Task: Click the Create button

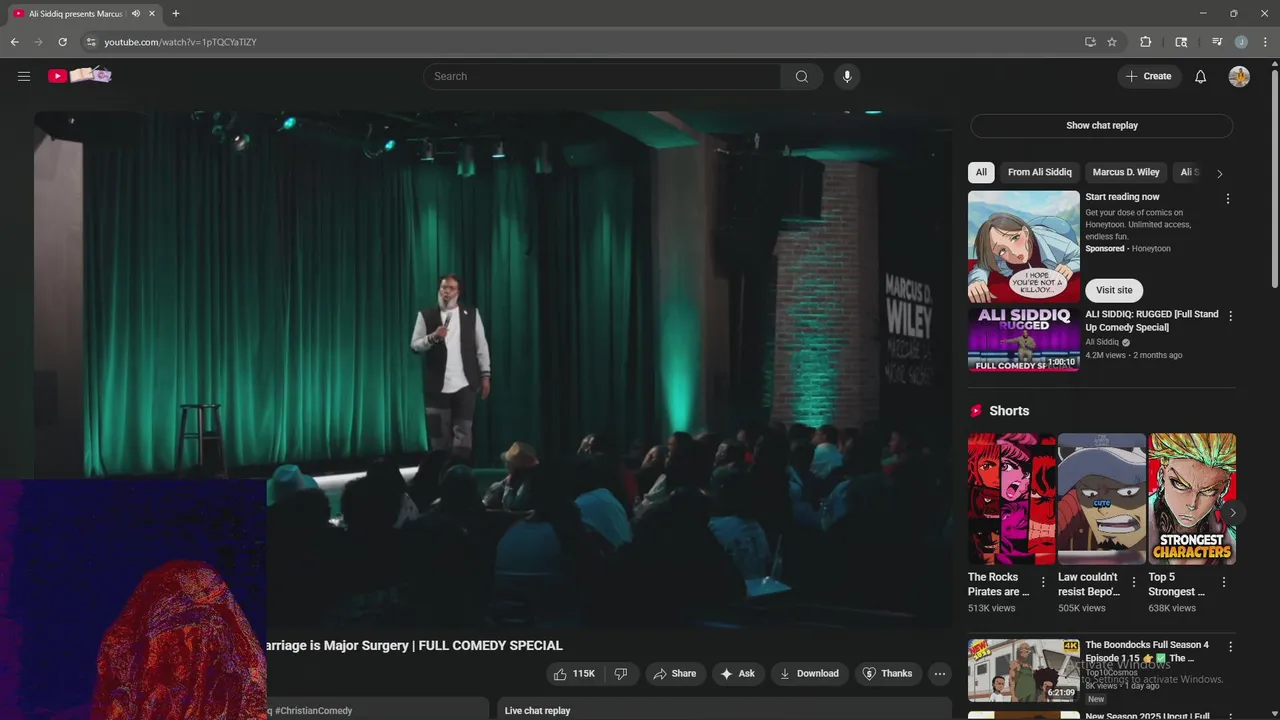Action: click(x=1149, y=76)
